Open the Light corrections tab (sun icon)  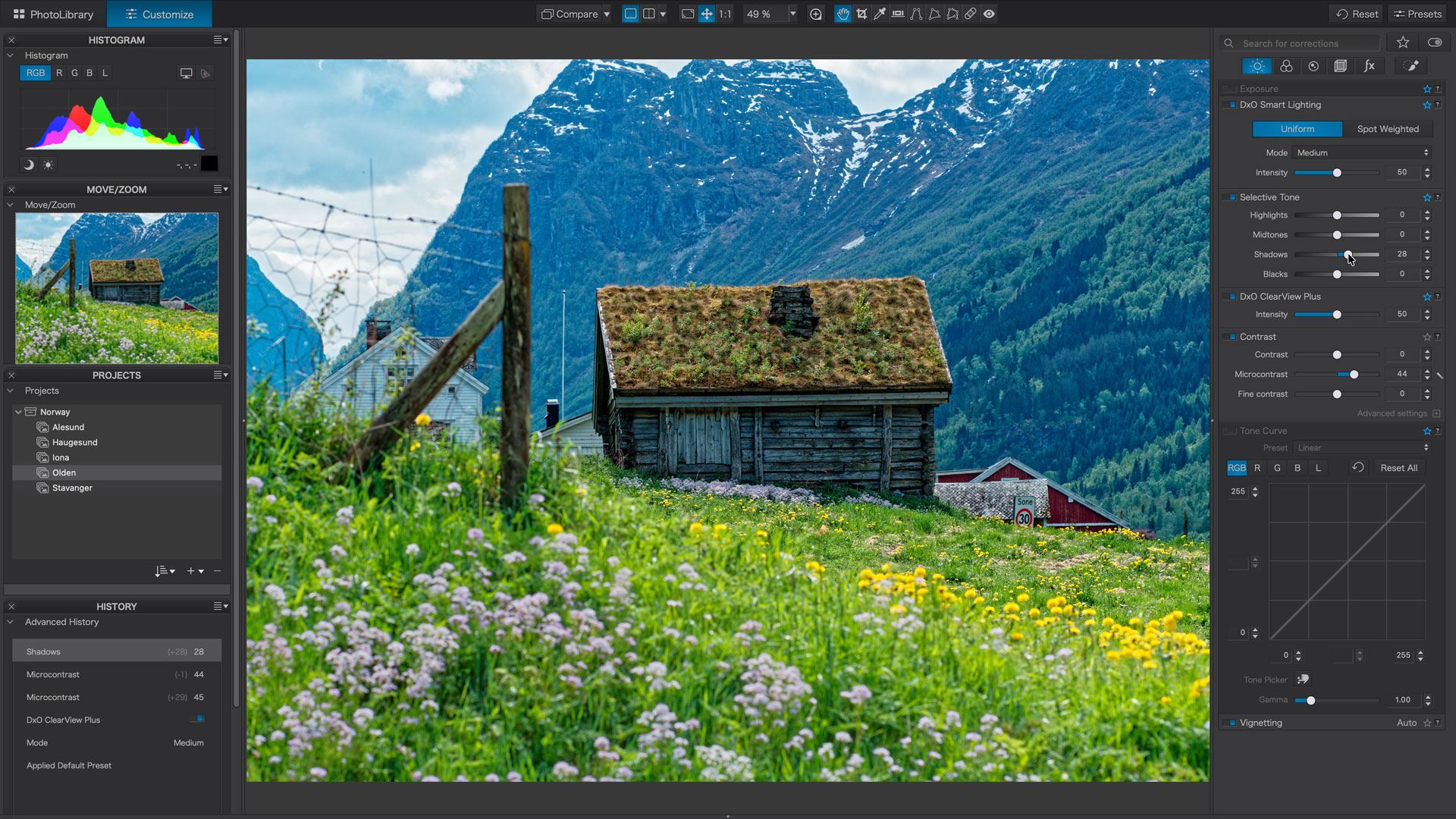click(x=1257, y=66)
